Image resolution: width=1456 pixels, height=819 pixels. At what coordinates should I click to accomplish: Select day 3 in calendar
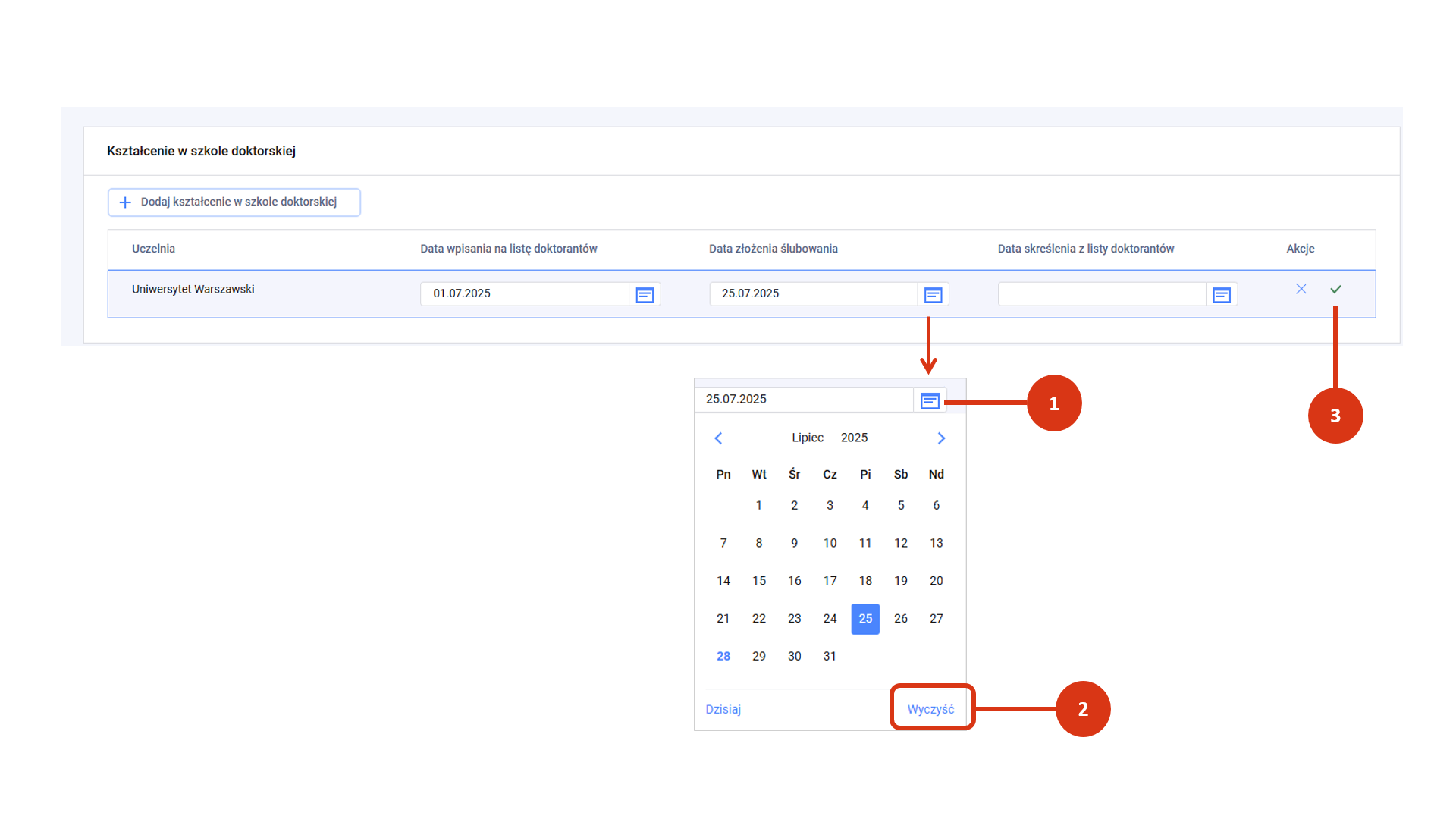tap(830, 505)
